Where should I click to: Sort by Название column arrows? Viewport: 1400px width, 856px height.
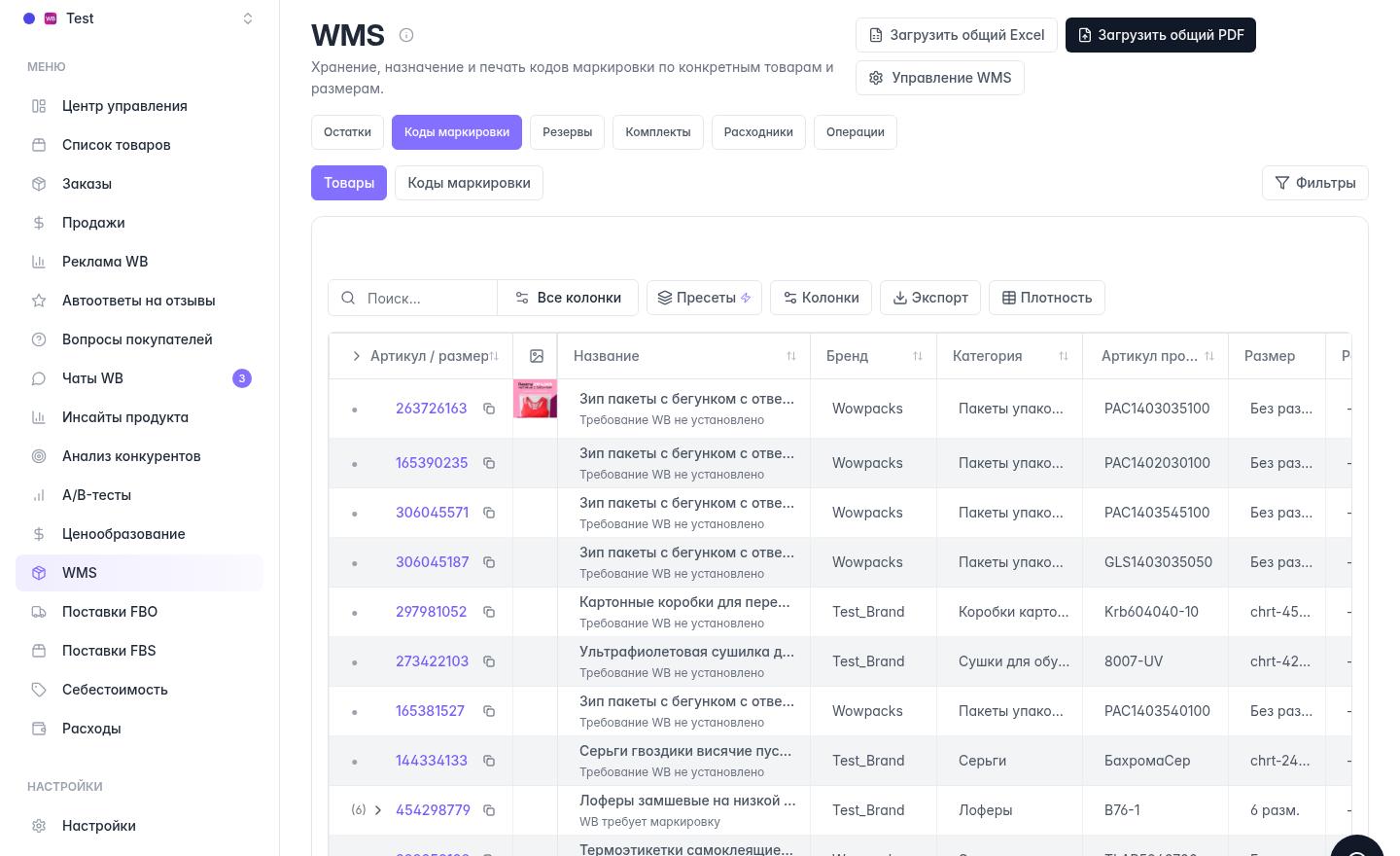pos(791,356)
